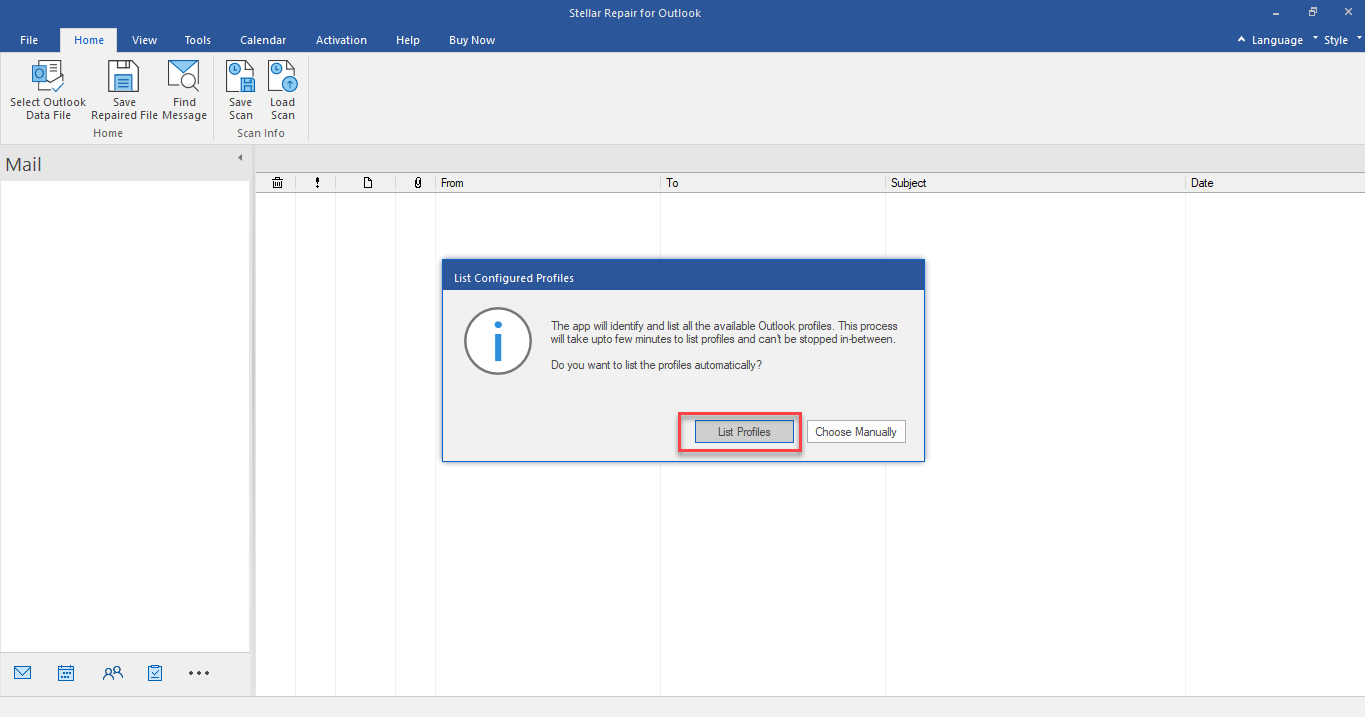1365x717 pixels.
Task: Open Find Message tool
Action: click(184, 90)
